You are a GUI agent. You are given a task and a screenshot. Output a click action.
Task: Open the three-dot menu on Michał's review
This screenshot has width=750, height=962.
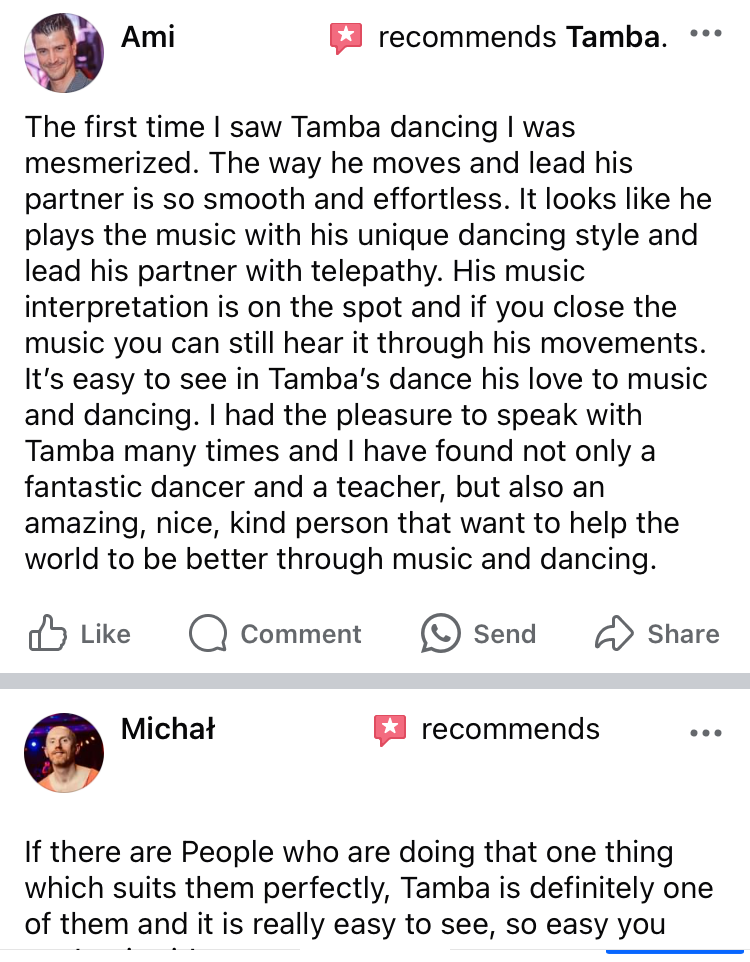(706, 733)
